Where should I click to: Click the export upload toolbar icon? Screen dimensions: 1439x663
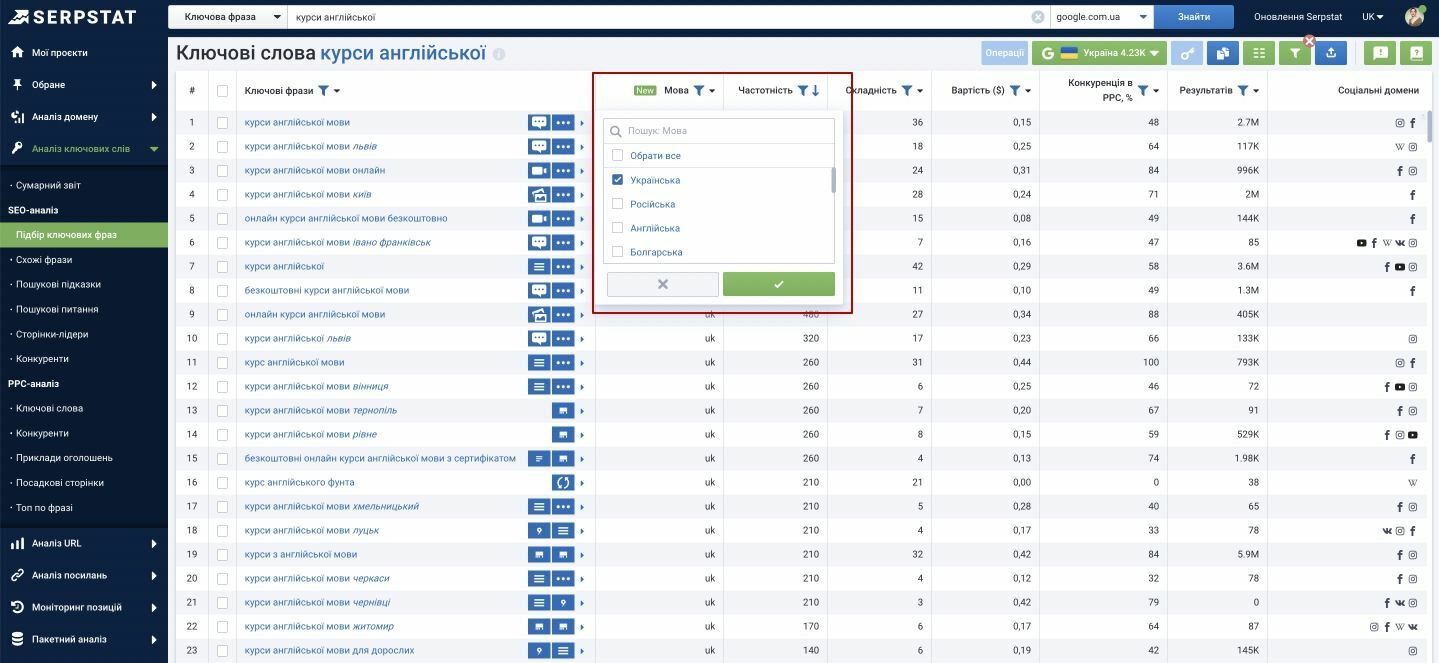(1331, 53)
